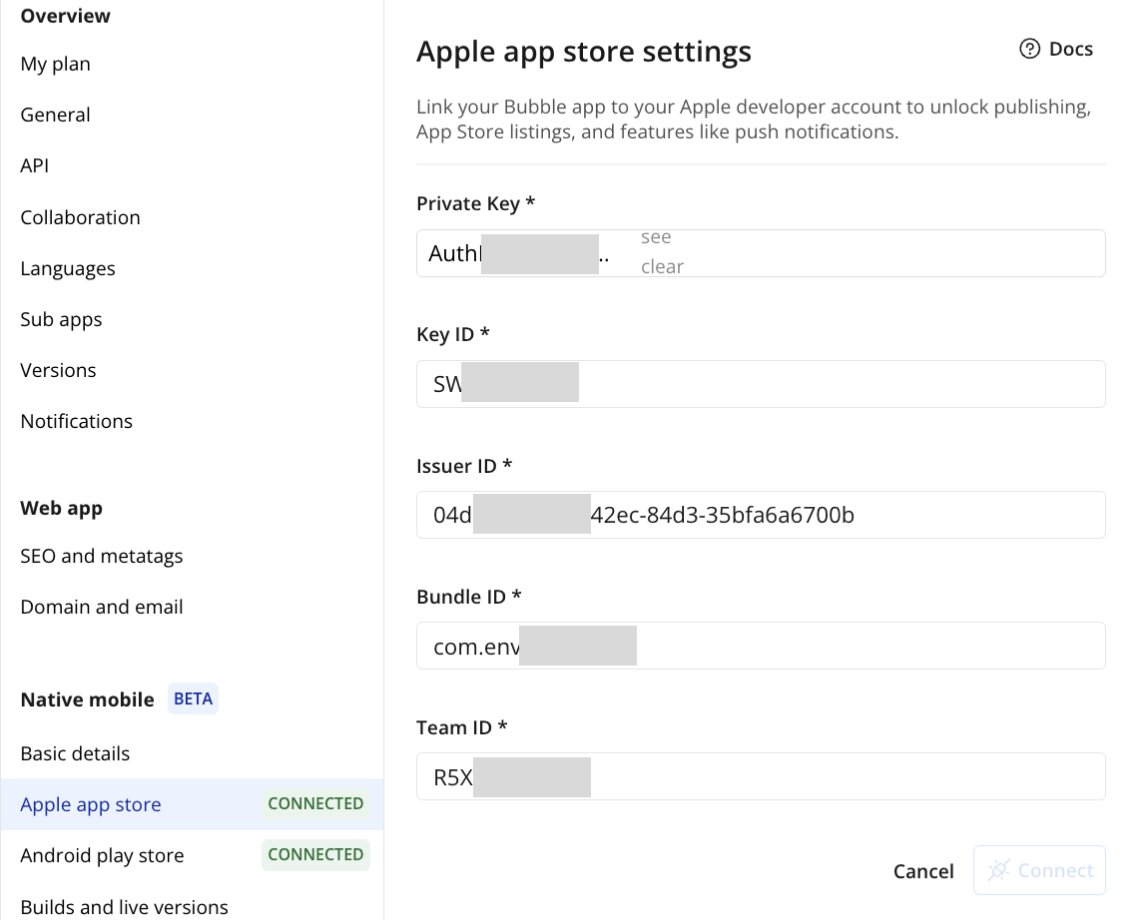Click CONNECTED badge for Android play store

pyautogui.click(x=316, y=855)
